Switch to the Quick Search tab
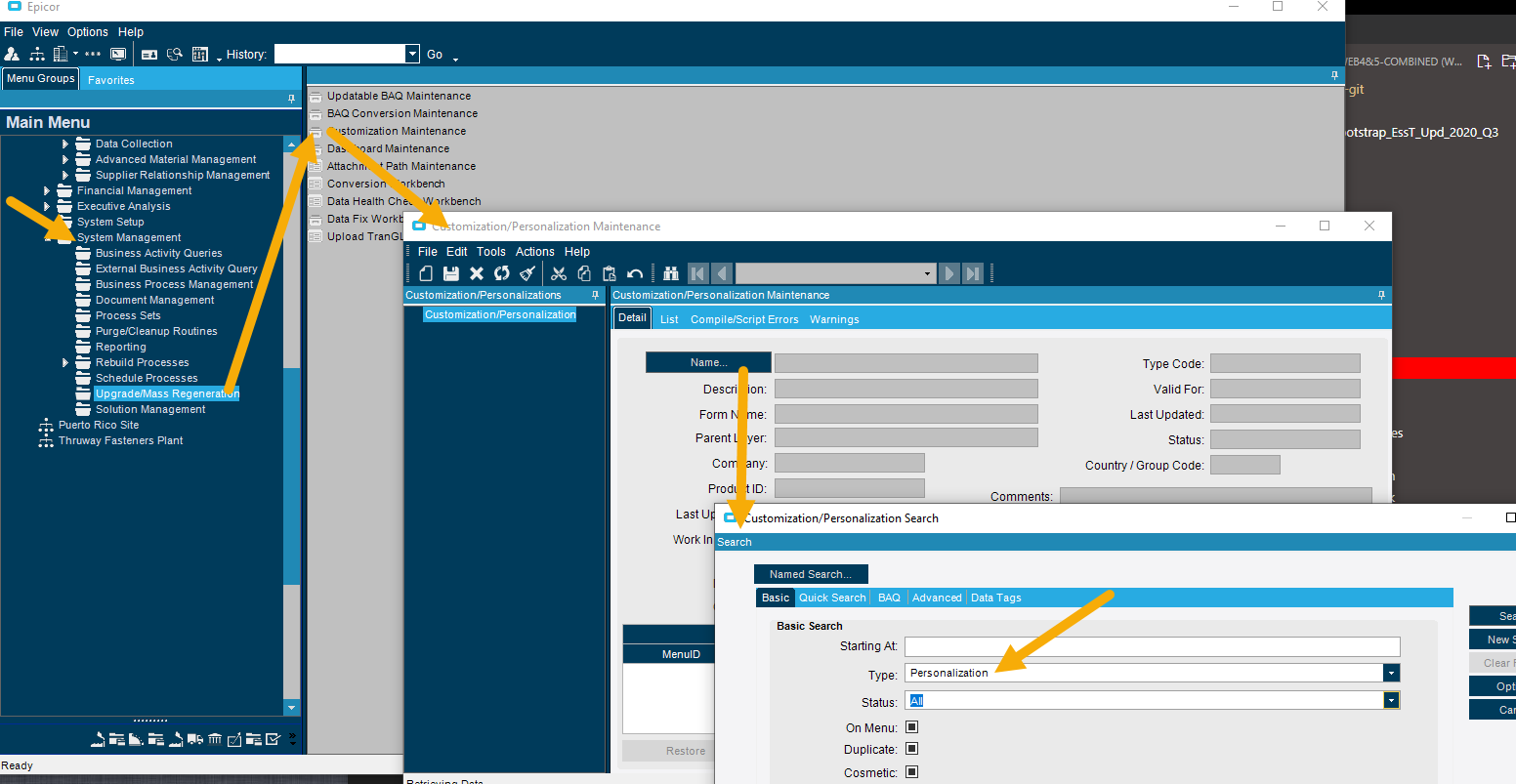 [832, 598]
